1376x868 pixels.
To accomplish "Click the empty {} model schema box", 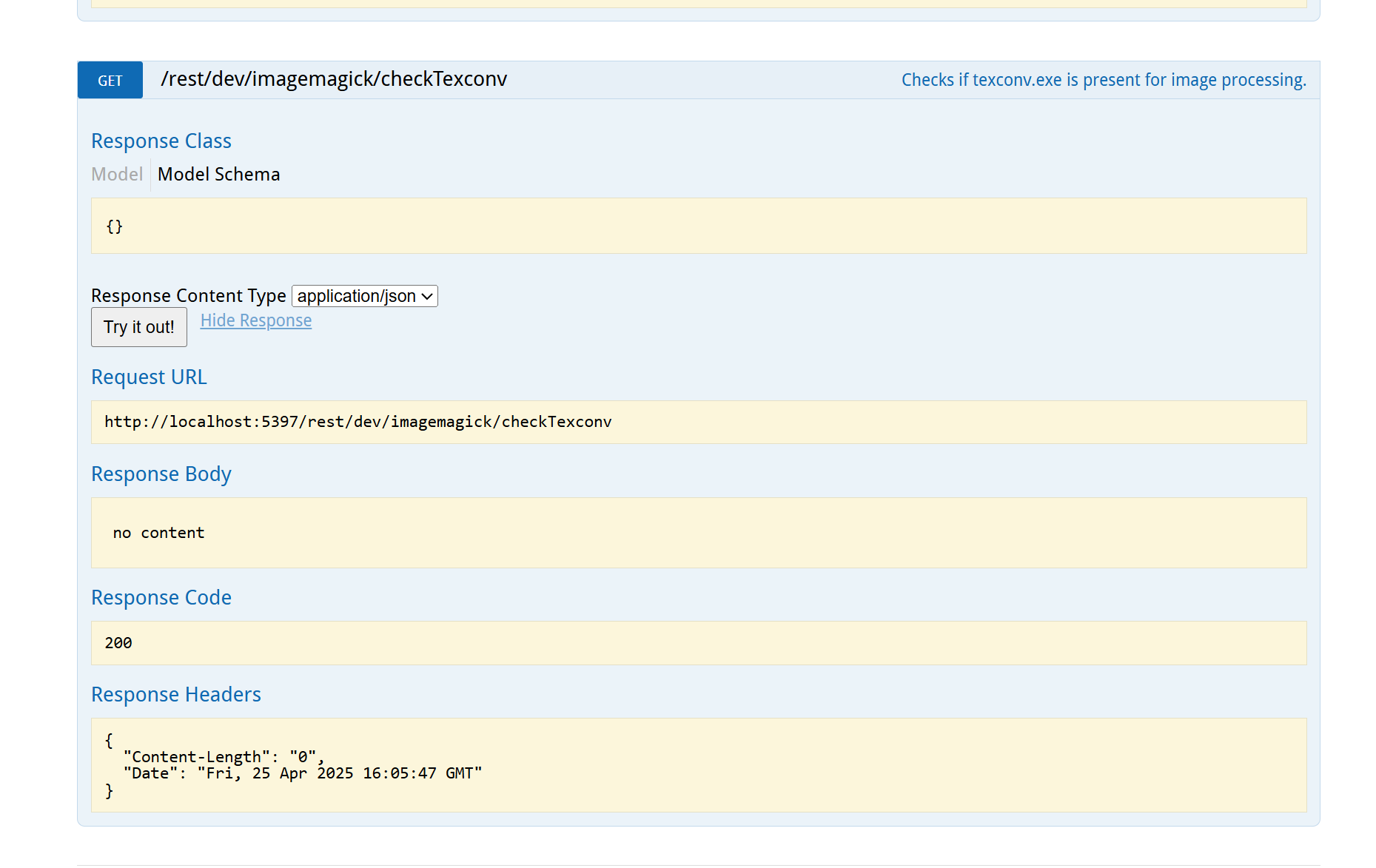I will [x=699, y=226].
